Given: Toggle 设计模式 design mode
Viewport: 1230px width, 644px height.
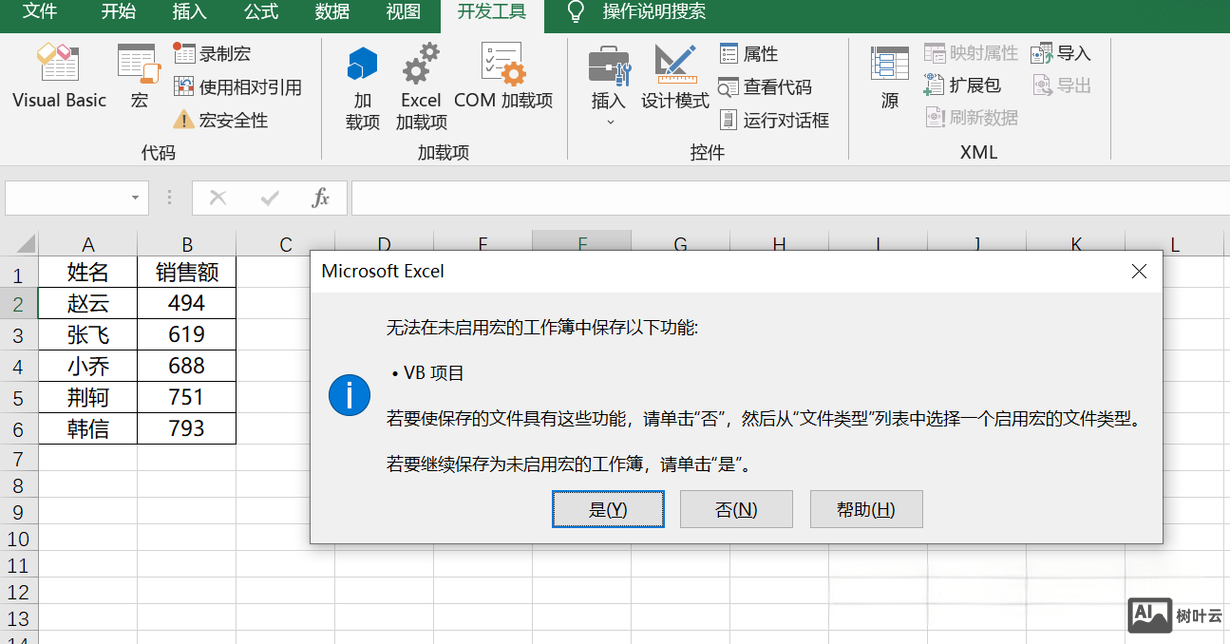Looking at the screenshot, I should pyautogui.click(x=675, y=76).
